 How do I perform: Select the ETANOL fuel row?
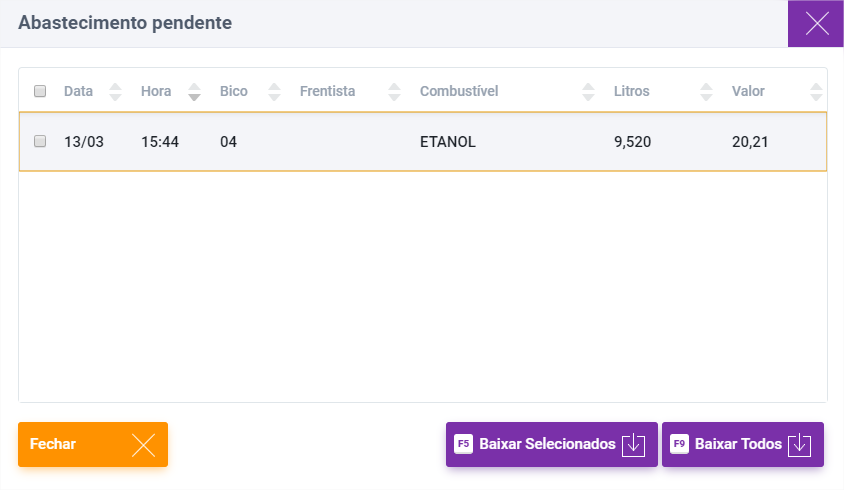coord(423,142)
